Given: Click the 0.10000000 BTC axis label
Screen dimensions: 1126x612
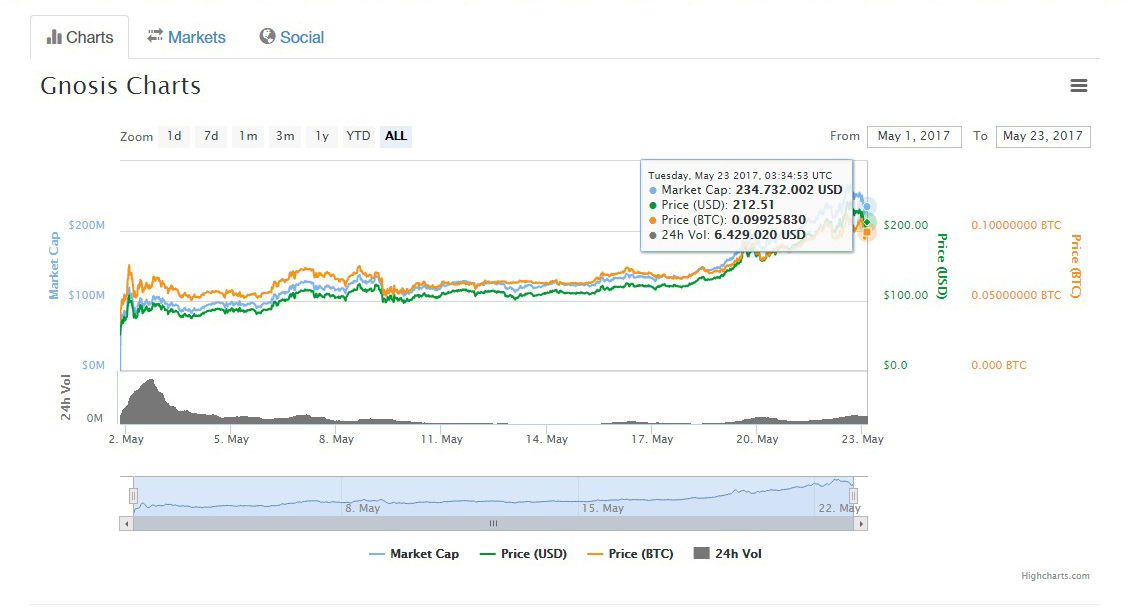Looking at the screenshot, I should pyautogui.click(x=1016, y=225).
